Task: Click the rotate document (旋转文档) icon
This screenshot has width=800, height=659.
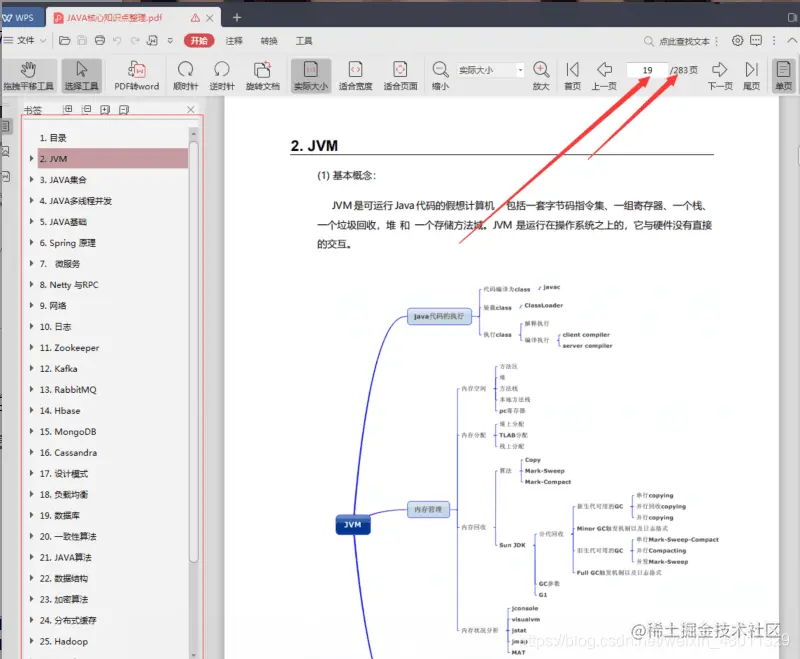Action: click(262, 72)
